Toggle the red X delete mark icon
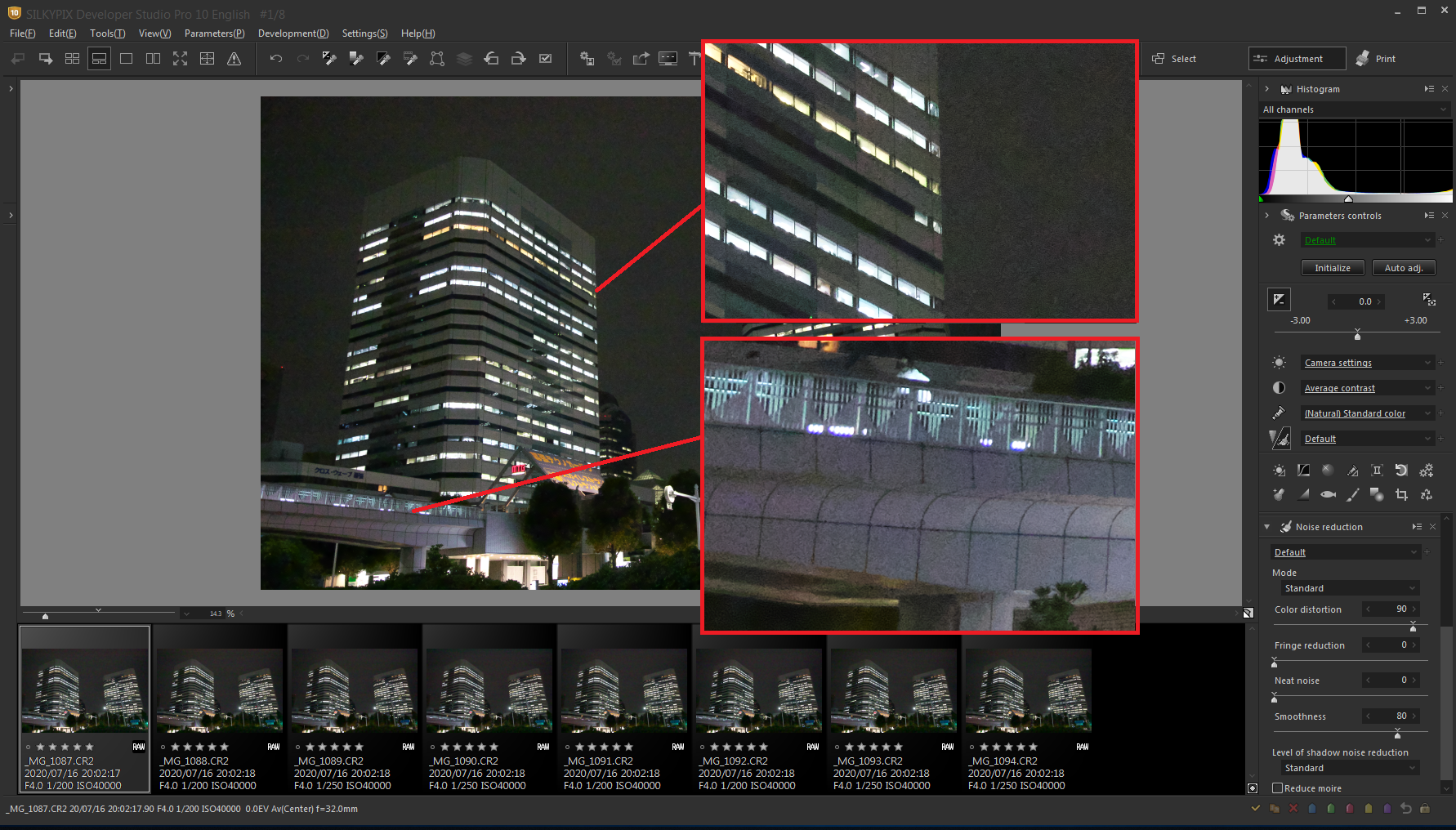Image resolution: width=1456 pixels, height=830 pixels. tap(1293, 809)
